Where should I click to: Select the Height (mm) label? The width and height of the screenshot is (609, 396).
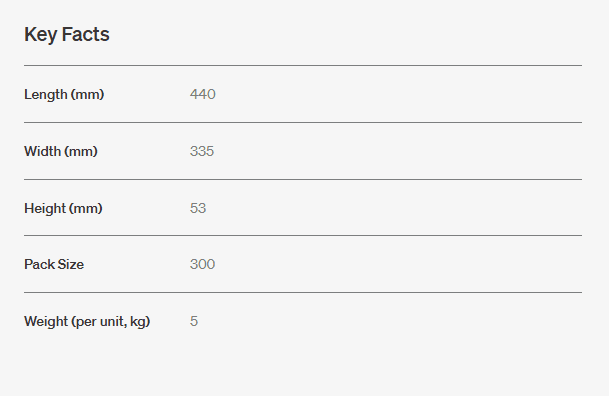(63, 208)
